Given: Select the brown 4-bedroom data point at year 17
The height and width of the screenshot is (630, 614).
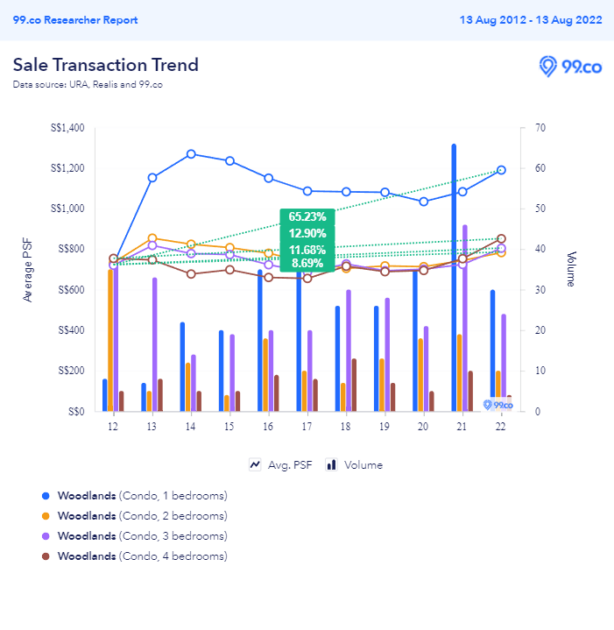Looking at the screenshot, I should click(x=307, y=278).
